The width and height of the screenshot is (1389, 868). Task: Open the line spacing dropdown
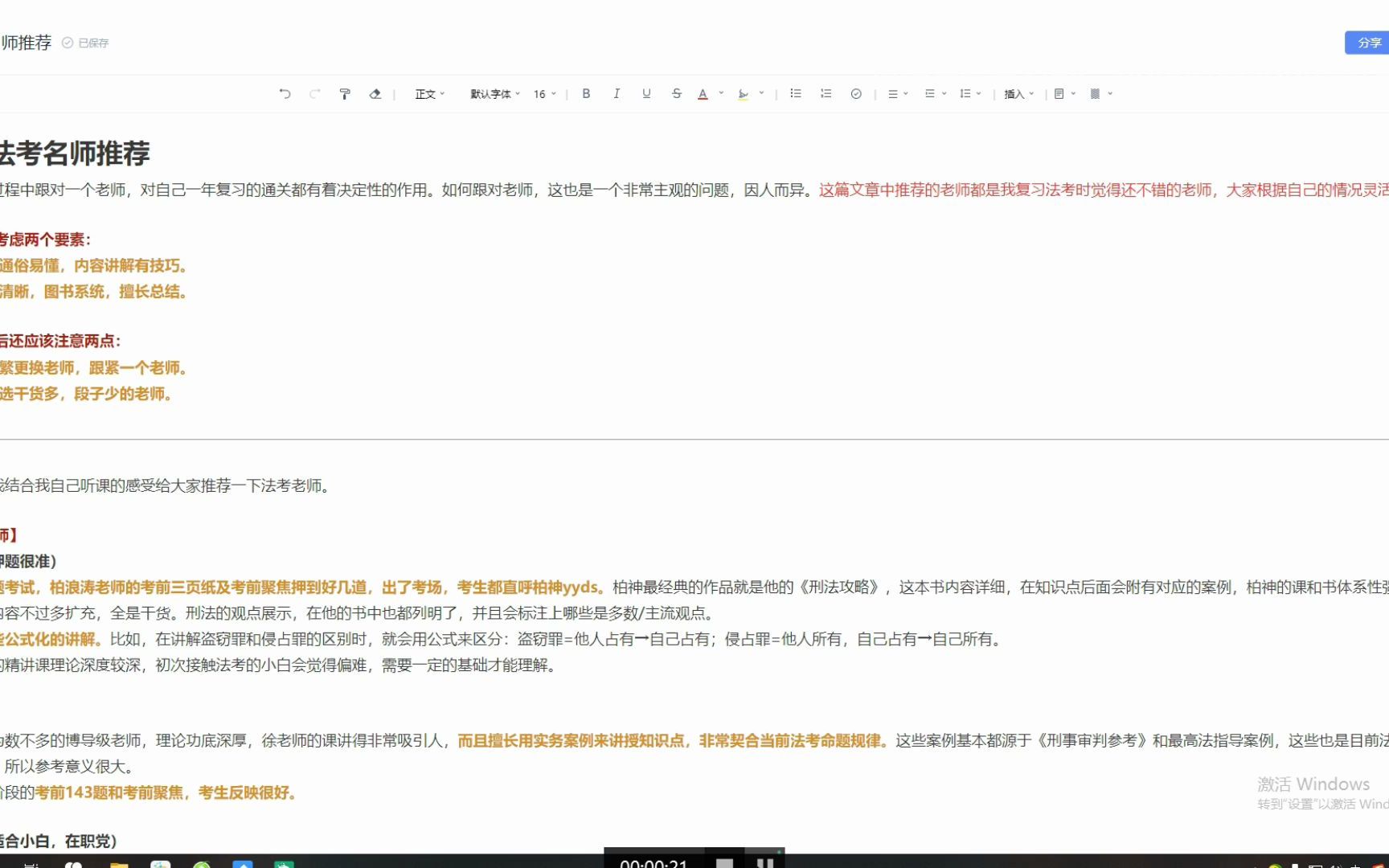(x=971, y=94)
